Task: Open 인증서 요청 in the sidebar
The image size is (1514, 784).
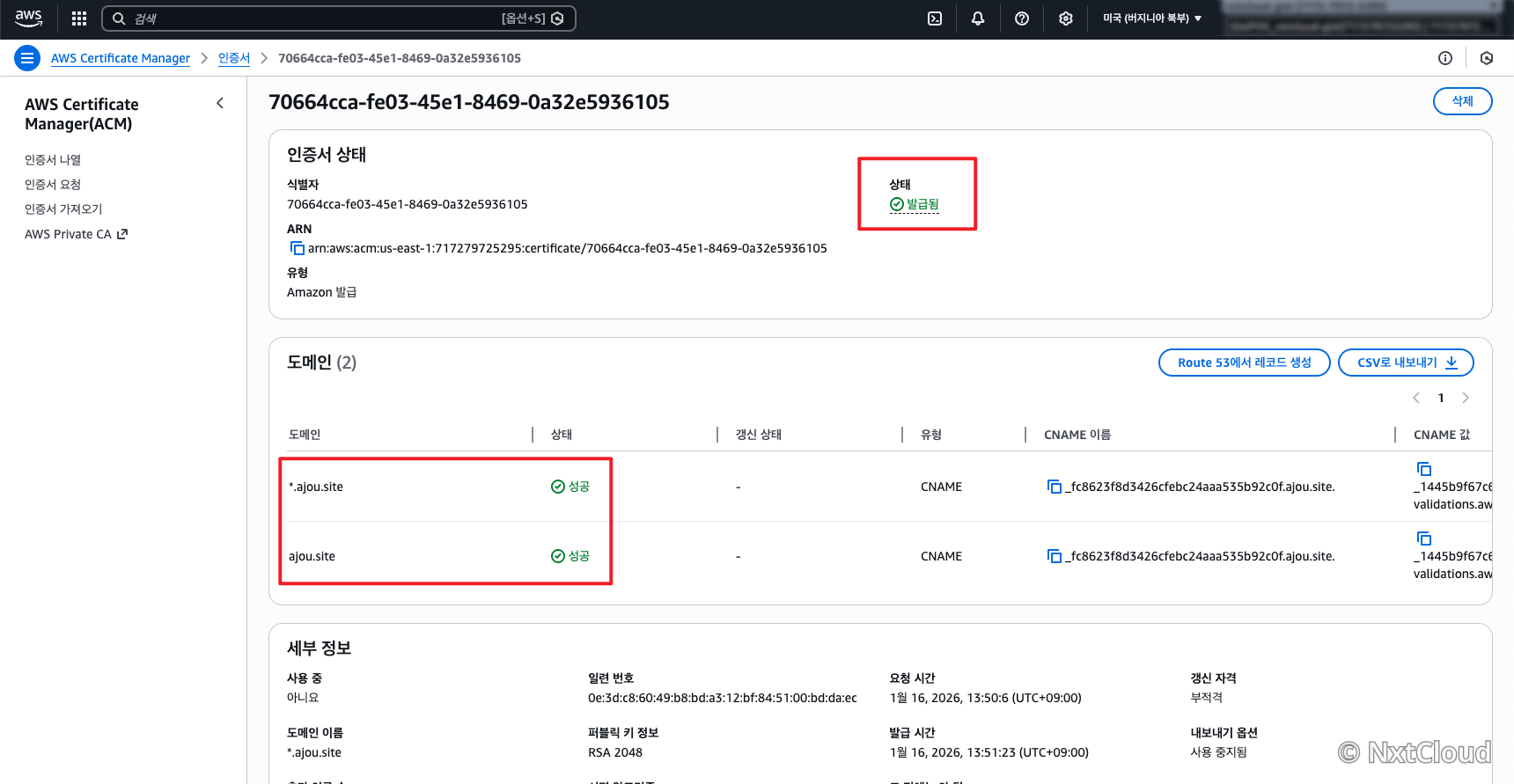Action: click(53, 184)
